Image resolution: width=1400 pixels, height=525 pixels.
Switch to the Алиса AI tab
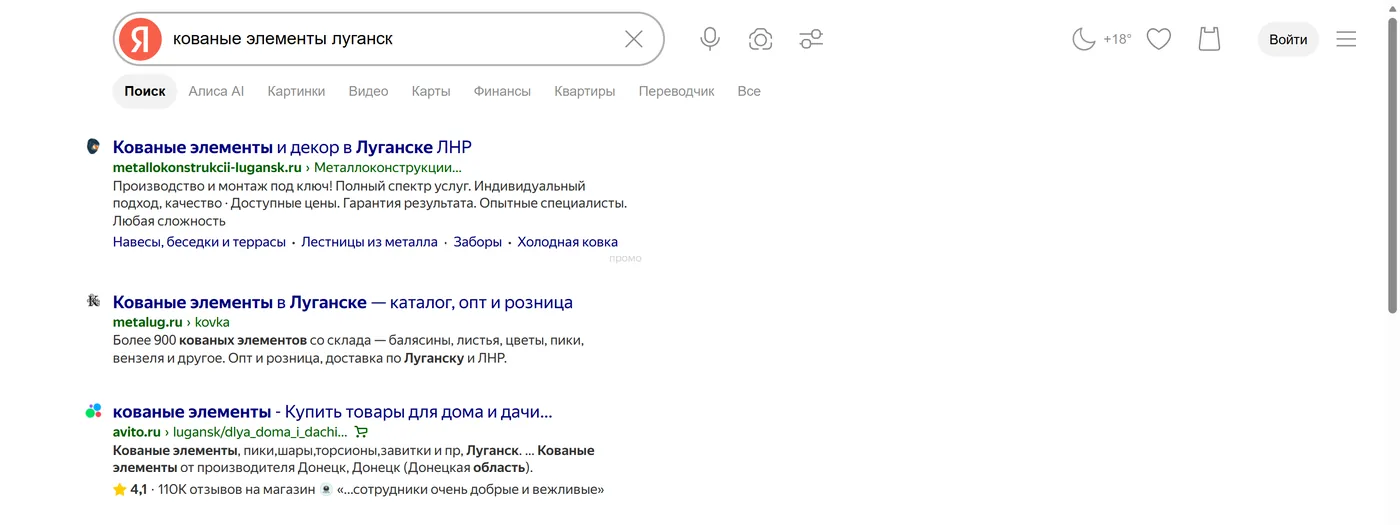(x=216, y=91)
